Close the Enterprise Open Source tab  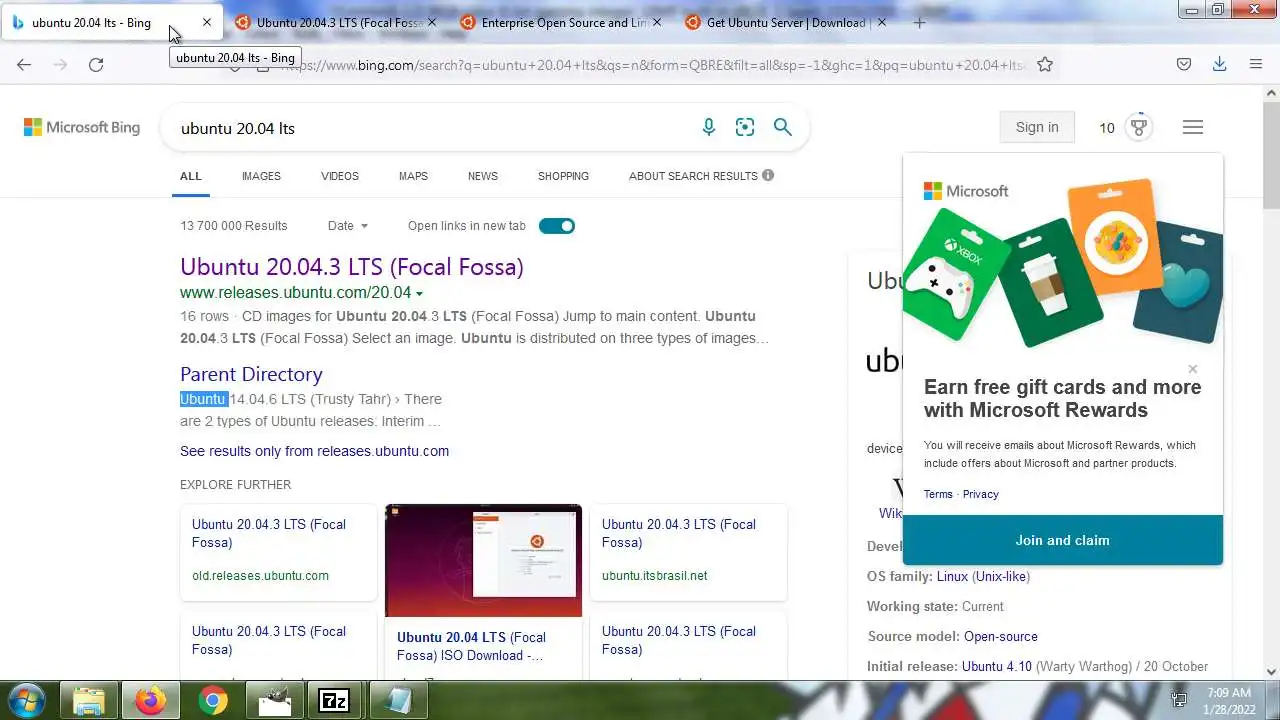657,22
